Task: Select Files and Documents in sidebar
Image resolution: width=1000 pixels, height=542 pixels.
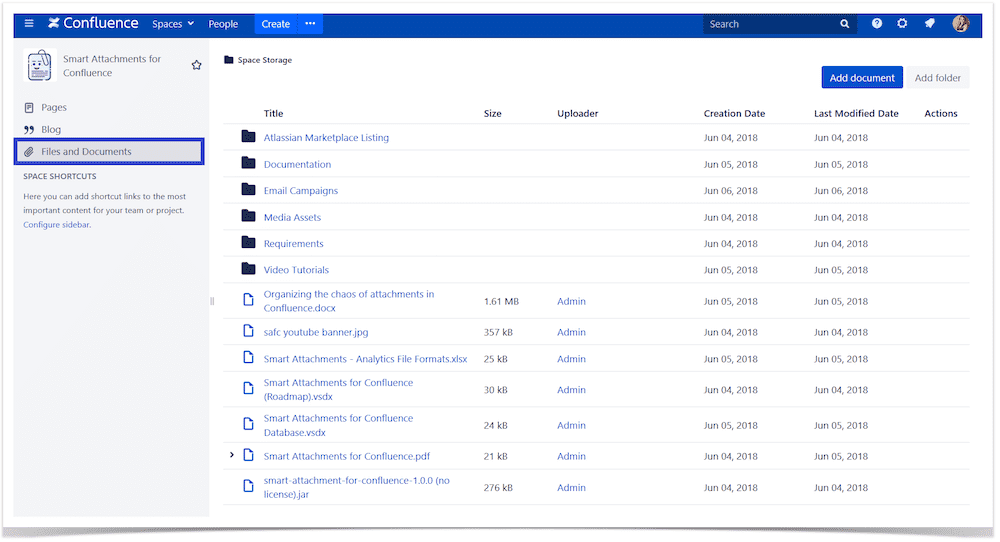Action: pos(109,152)
